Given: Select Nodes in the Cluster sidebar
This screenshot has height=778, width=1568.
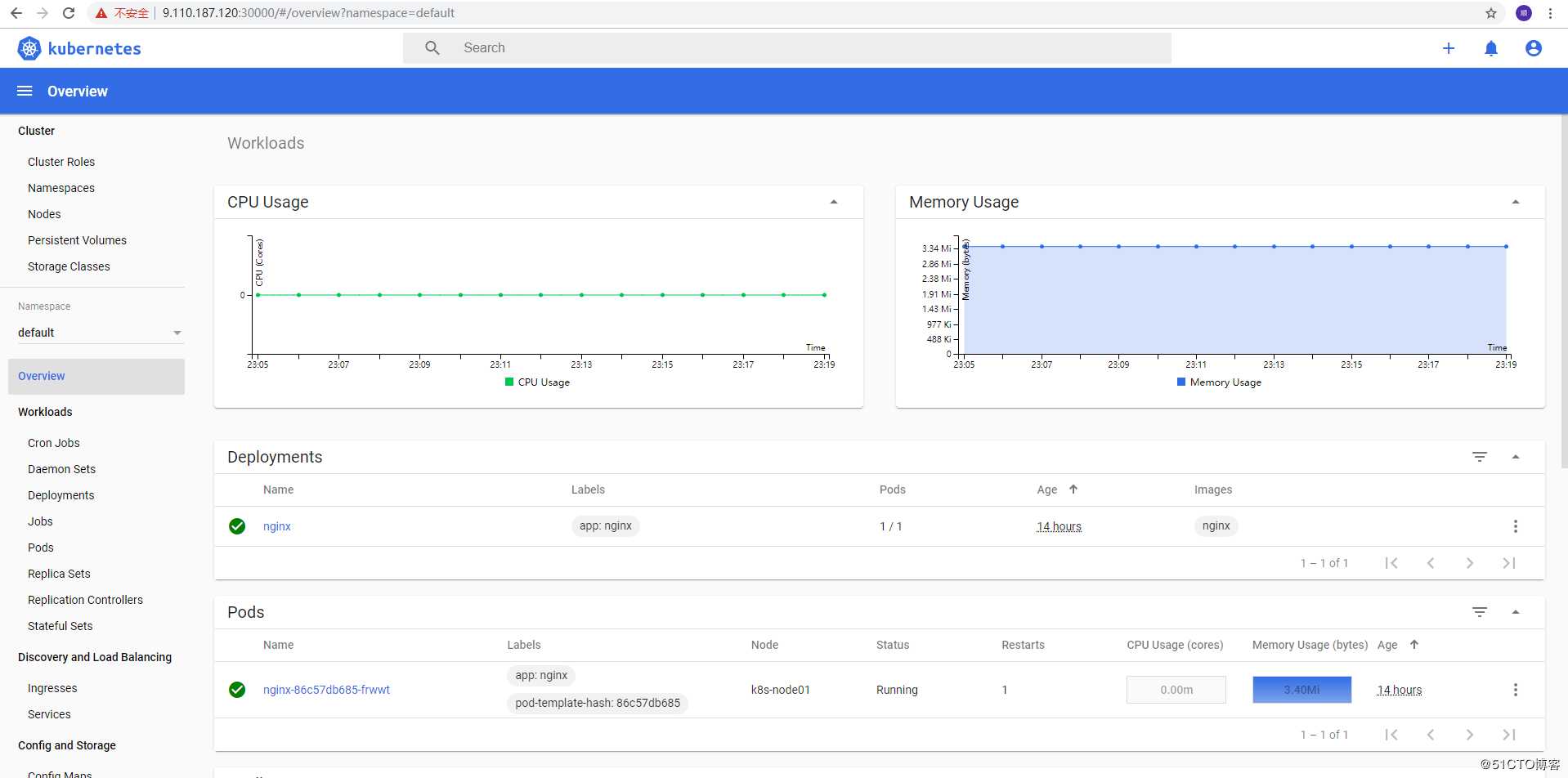Looking at the screenshot, I should [44, 214].
